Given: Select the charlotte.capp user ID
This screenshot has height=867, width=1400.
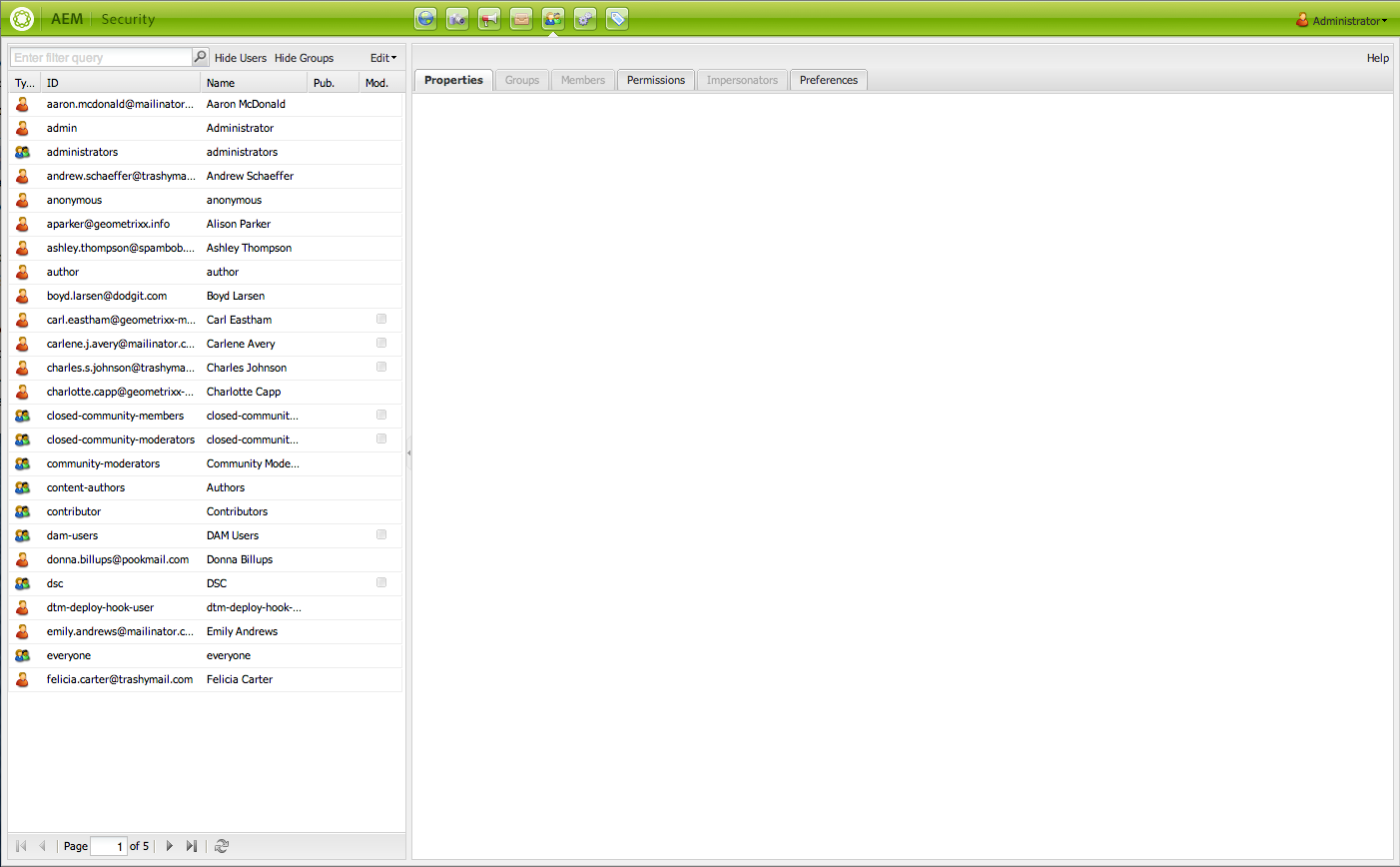Looking at the screenshot, I should pyautogui.click(x=120, y=392).
